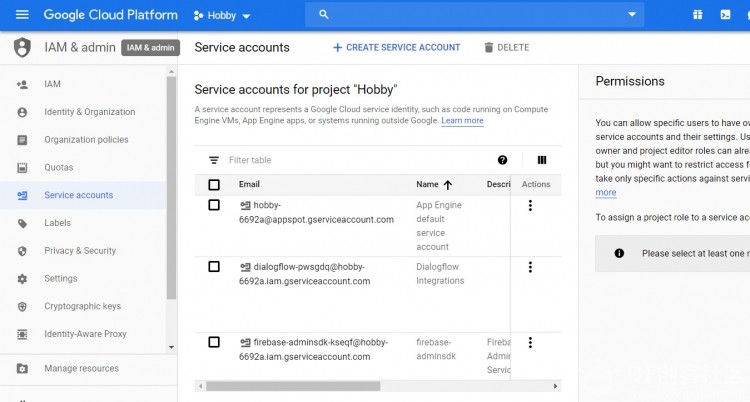Viewport: 750px width, 402px height.
Task: Click the Google Cloud Platform logo
Action: coord(110,15)
